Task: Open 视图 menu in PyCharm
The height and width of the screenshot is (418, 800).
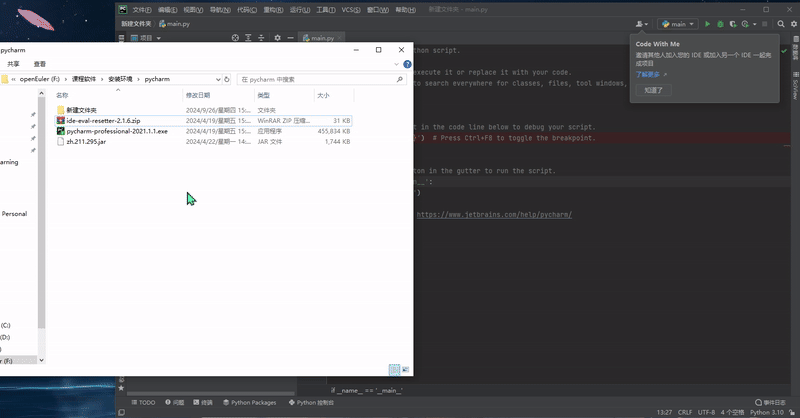Action: click(x=193, y=10)
